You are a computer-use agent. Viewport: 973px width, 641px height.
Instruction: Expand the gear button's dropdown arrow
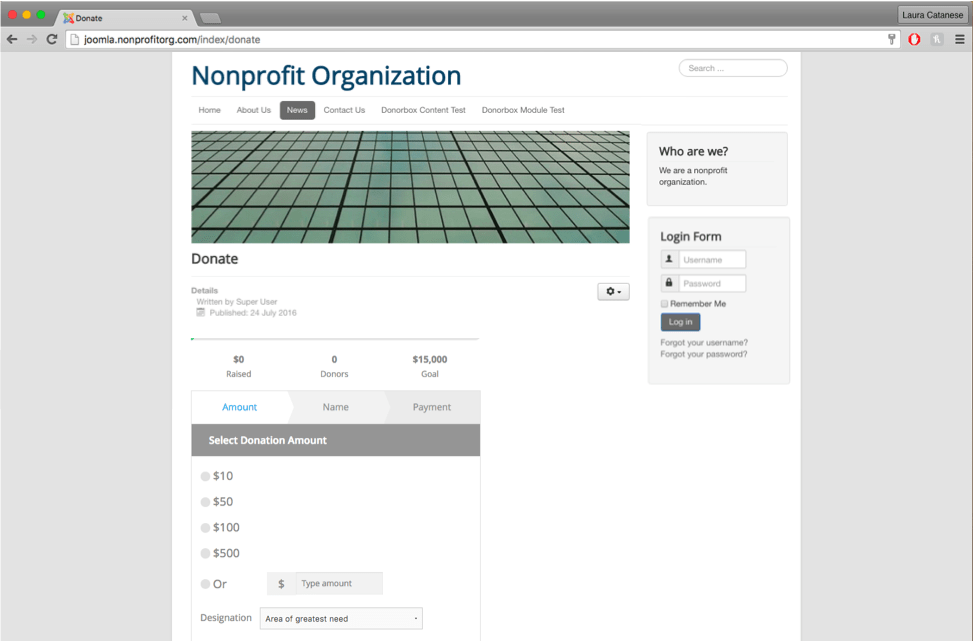[620, 291]
